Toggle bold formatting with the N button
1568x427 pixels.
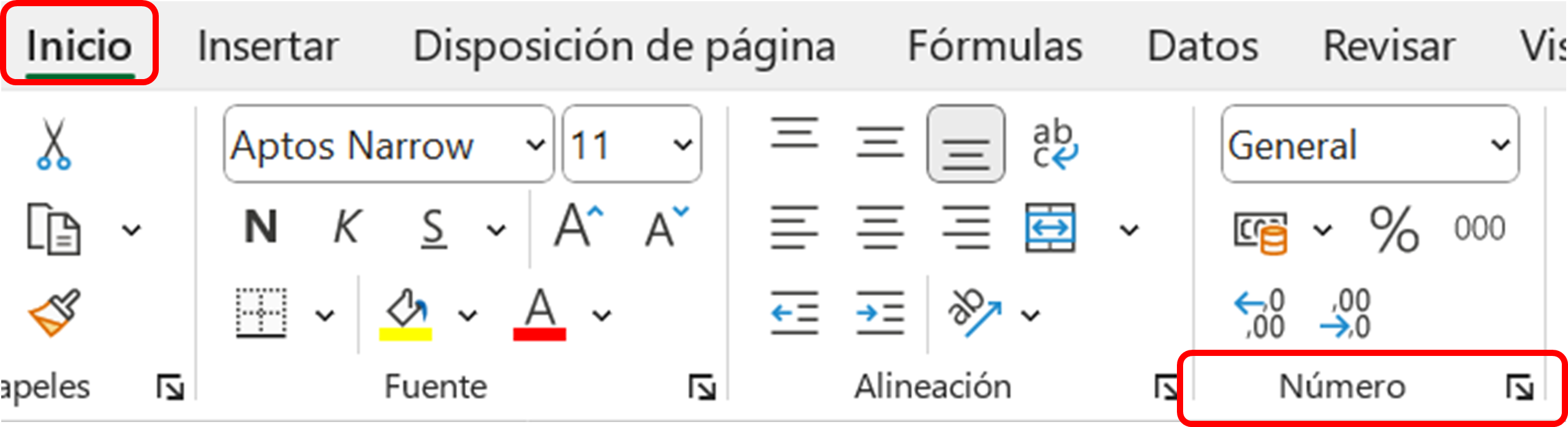coord(261,227)
